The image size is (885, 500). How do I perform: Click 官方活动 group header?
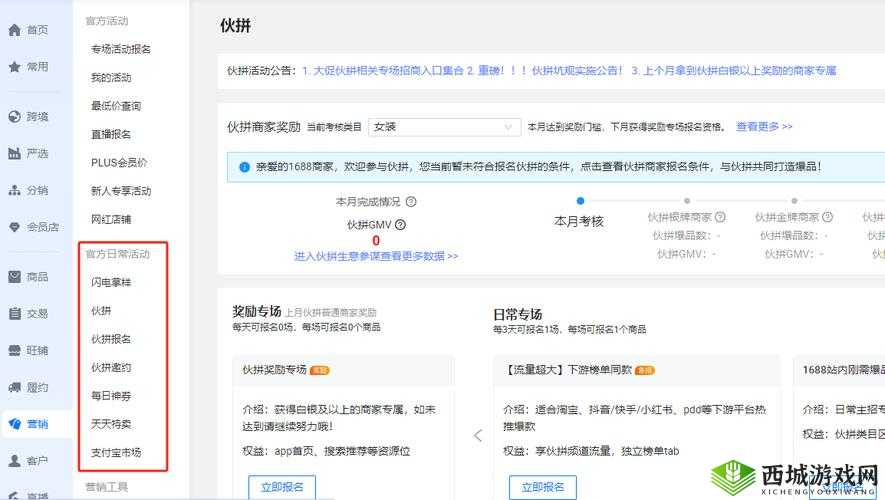pyautogui.click(x=106, y=21)
